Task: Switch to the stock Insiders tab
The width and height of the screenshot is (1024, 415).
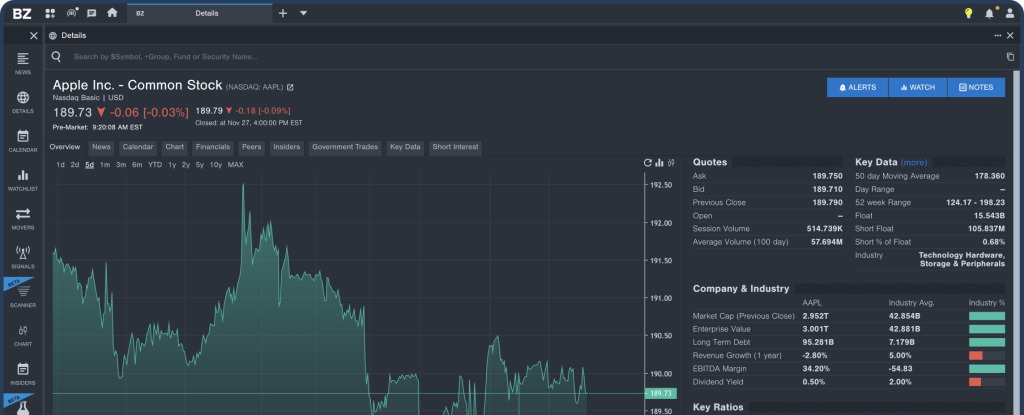Action: (287, 147)
